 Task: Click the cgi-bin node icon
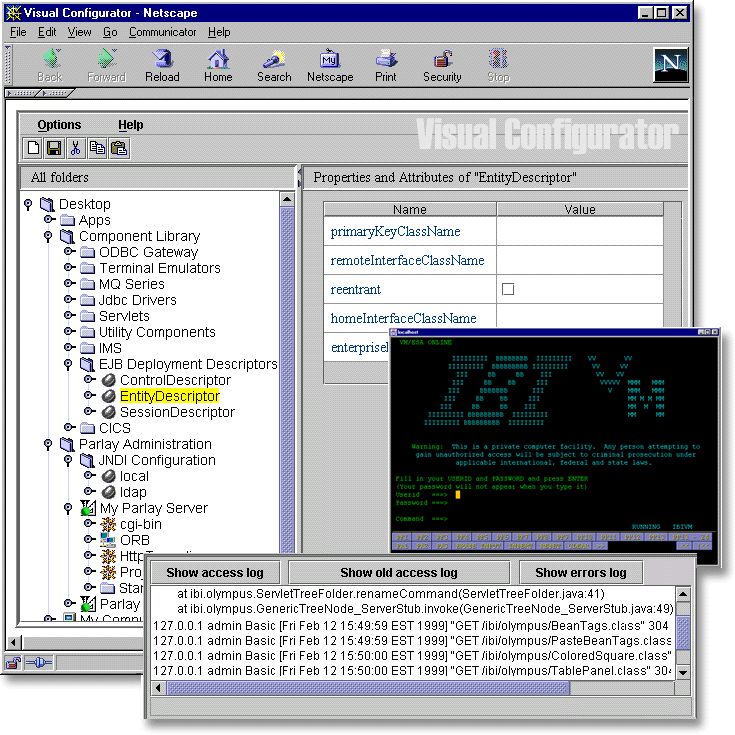(108, 524)
